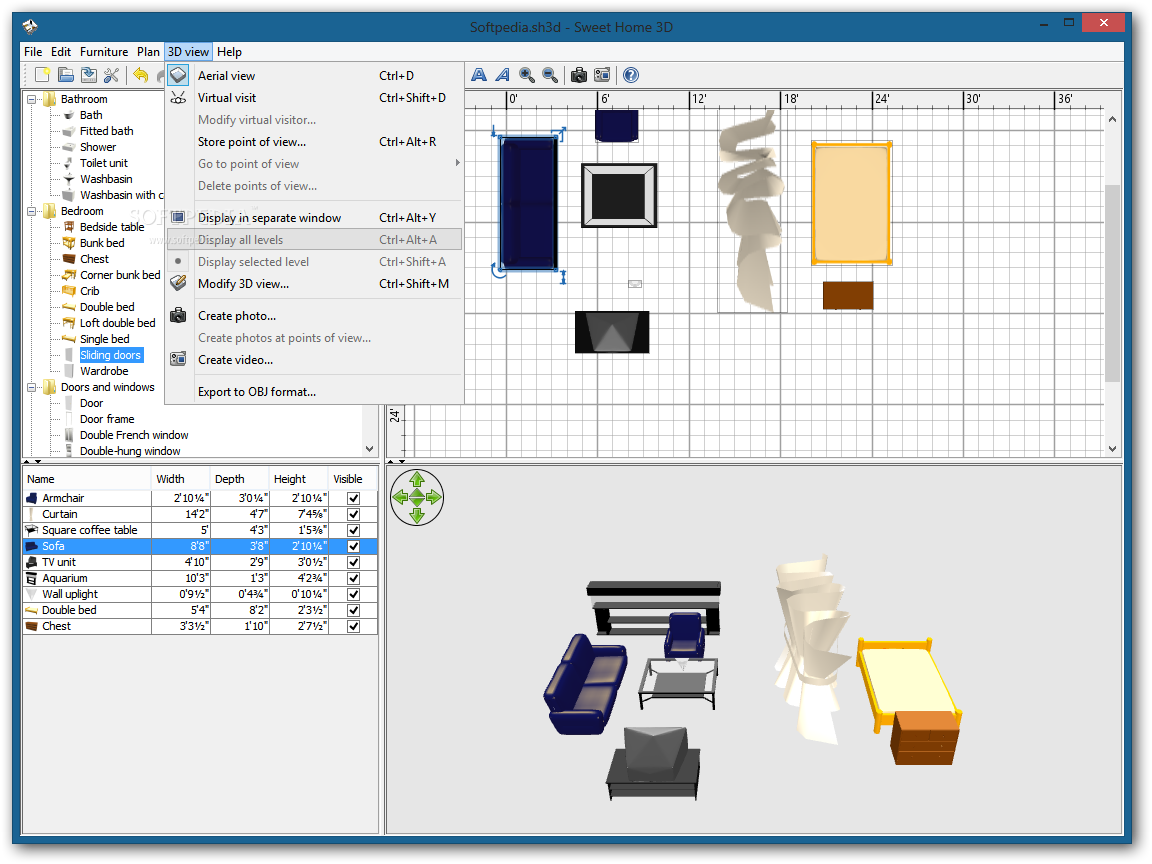Image resolution: width=1152 pixels, height=864 pixels.
Task: Click the catalog tree scroll down arrow
Action: coord(370,449)
